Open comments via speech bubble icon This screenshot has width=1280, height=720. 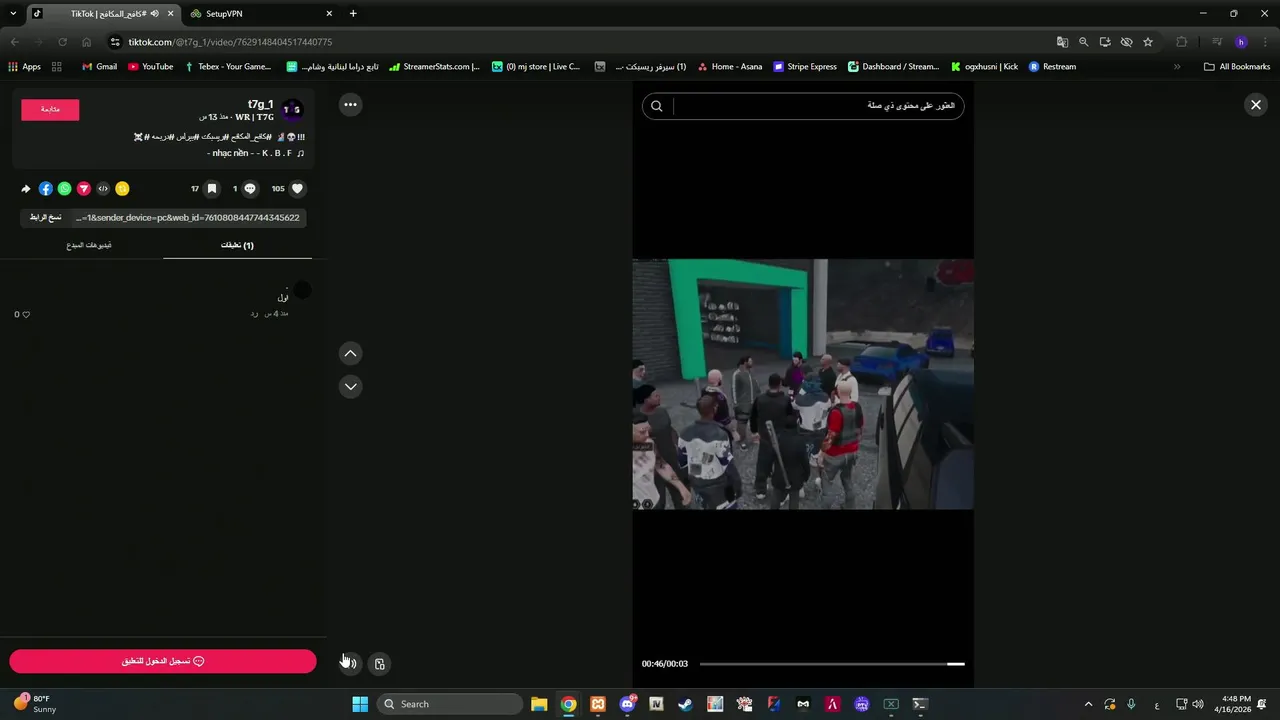[250, 188]
